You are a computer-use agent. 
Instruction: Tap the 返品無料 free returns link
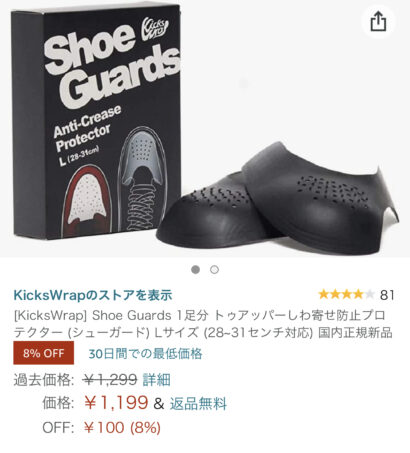pos(198,404)
